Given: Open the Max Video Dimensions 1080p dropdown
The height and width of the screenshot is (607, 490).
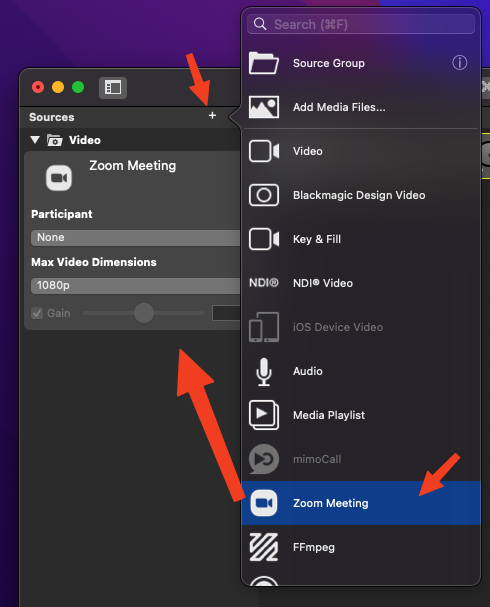Looking at the screenshot, I should pos(135,286).
